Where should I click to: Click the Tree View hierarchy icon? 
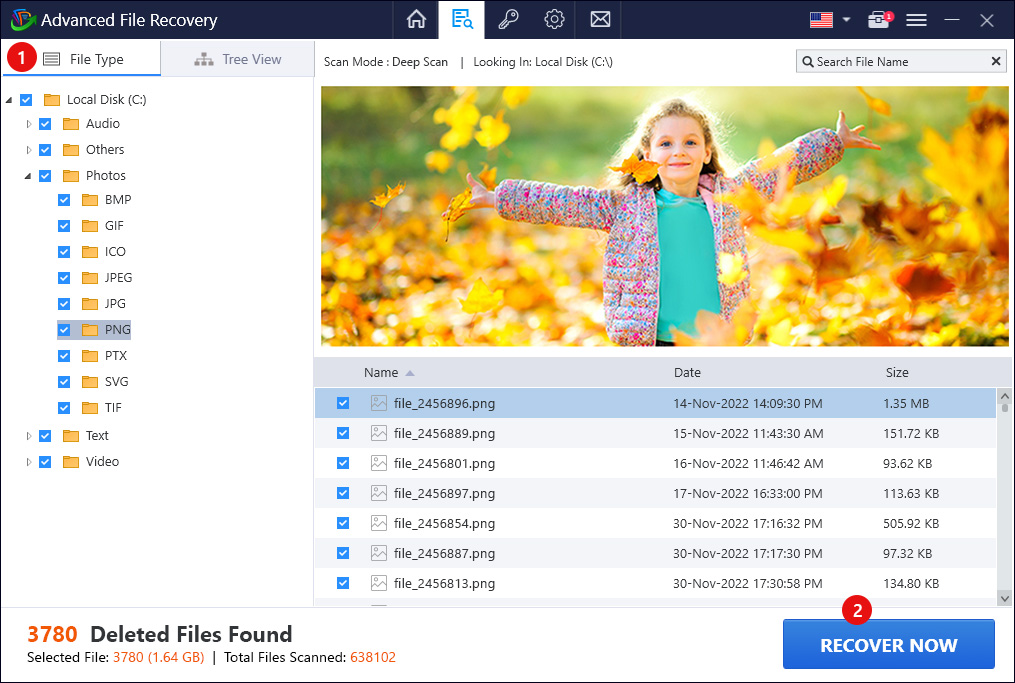point(204,60)
